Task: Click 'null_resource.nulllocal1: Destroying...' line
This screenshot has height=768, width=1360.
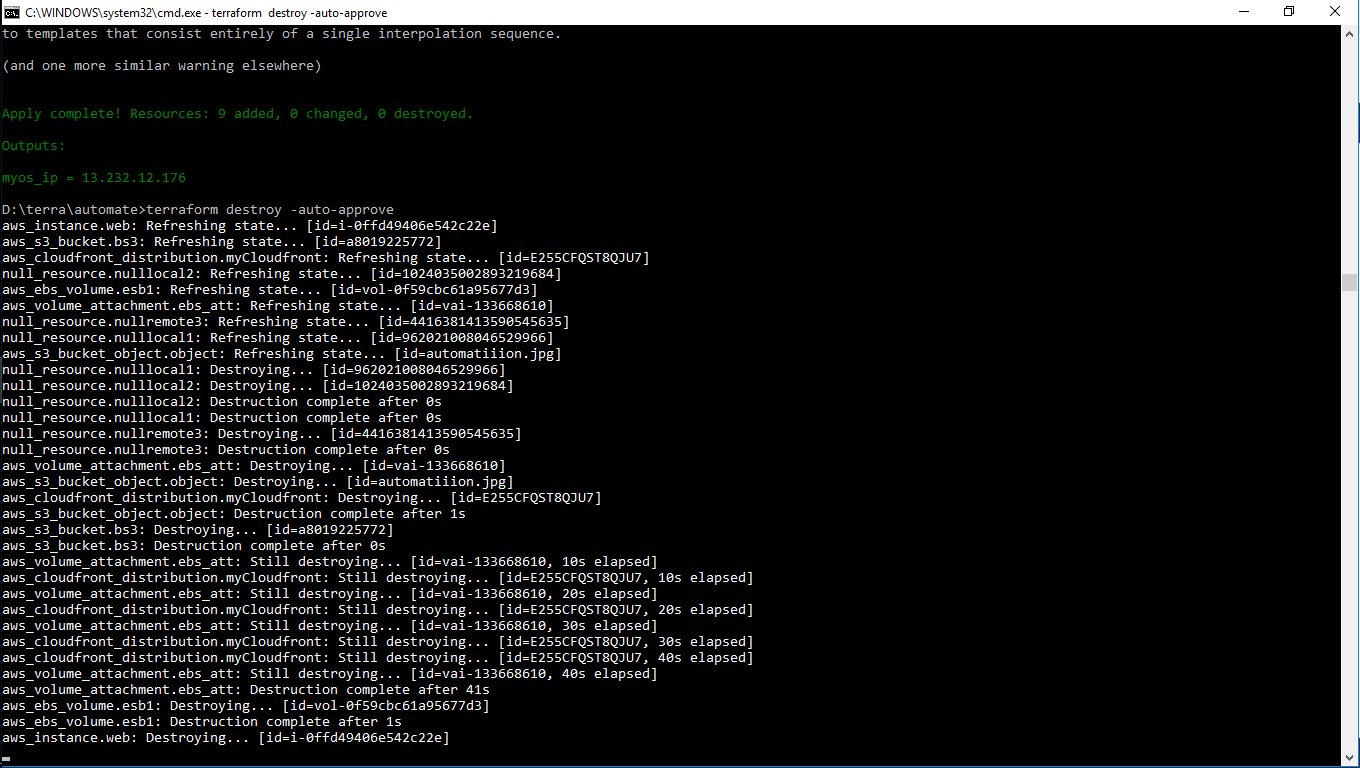Action: click(254, 370)
